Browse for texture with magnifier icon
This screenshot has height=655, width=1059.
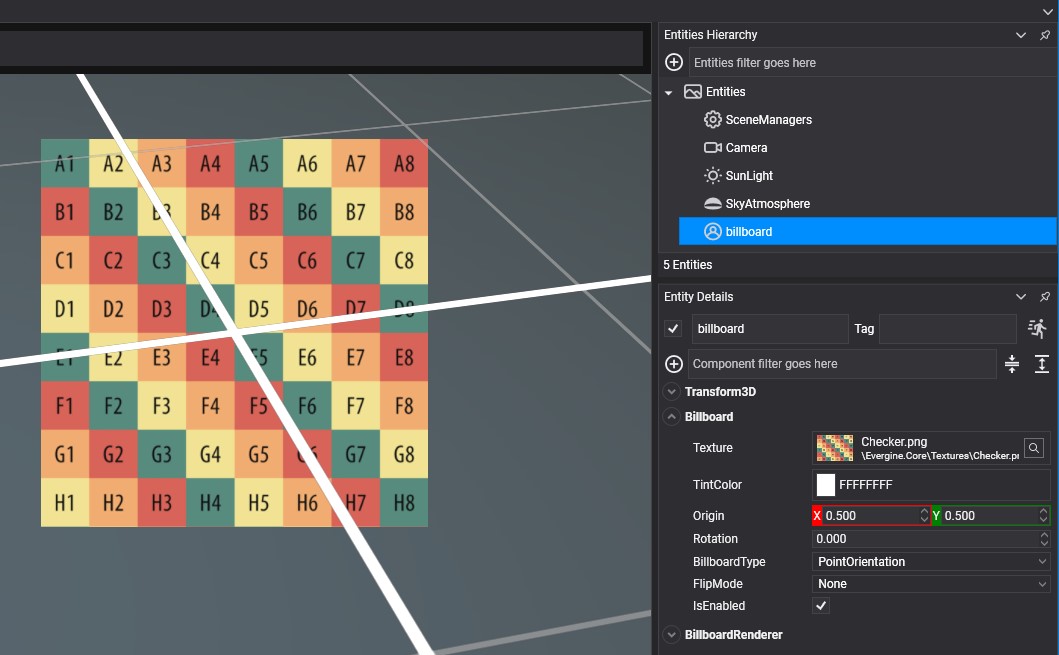1035,448
